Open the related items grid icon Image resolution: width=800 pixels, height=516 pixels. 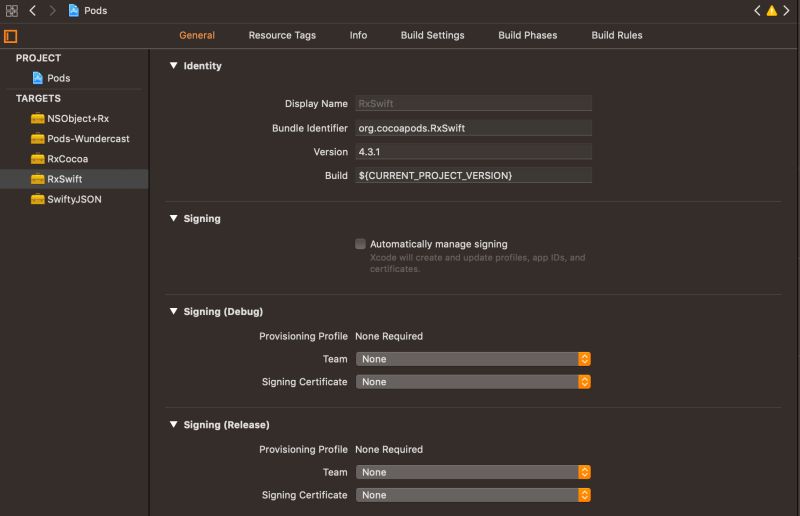pyautogui.click(x=12, y=11)
